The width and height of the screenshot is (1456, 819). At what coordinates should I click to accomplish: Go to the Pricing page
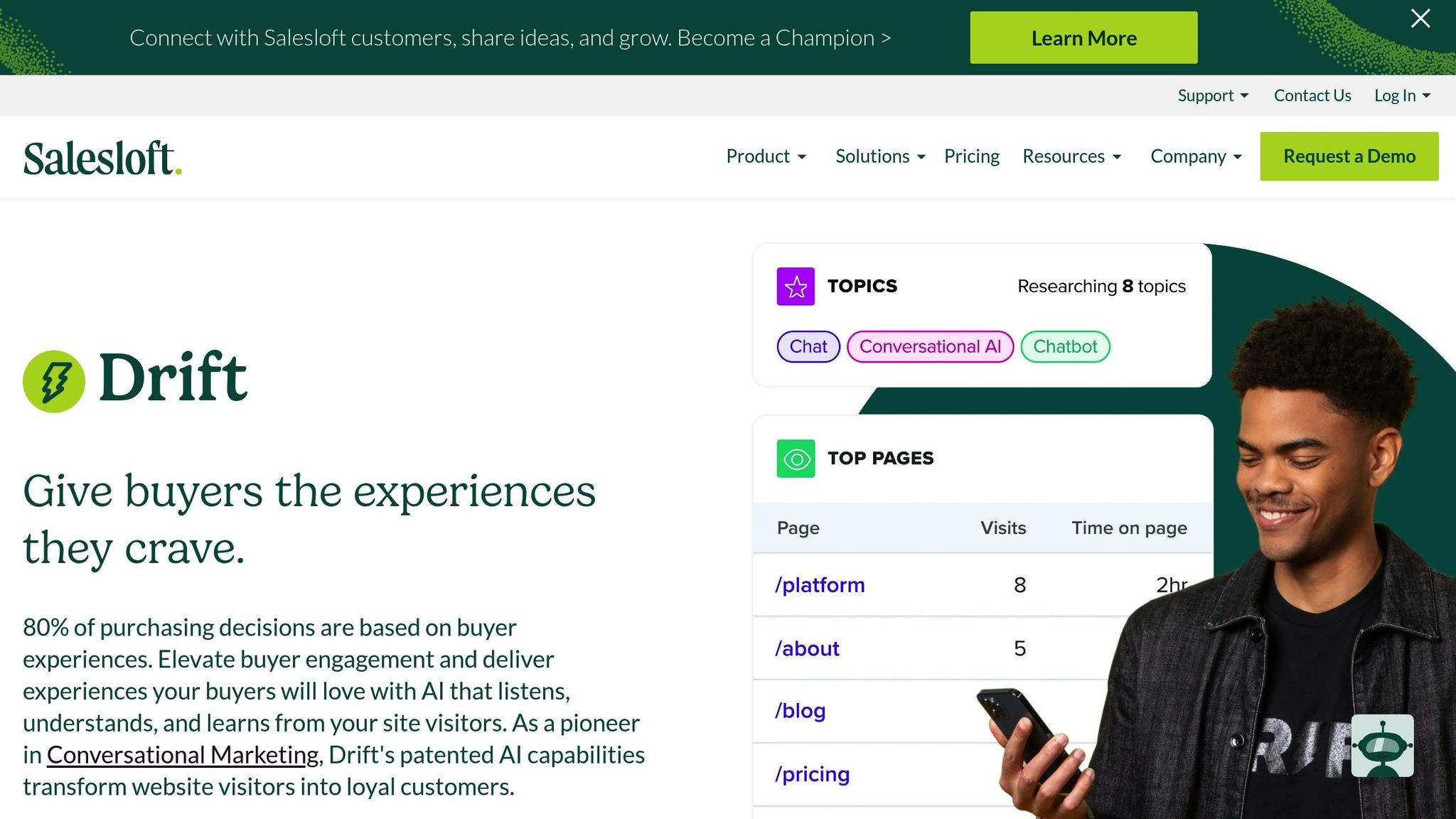point(971,156)
